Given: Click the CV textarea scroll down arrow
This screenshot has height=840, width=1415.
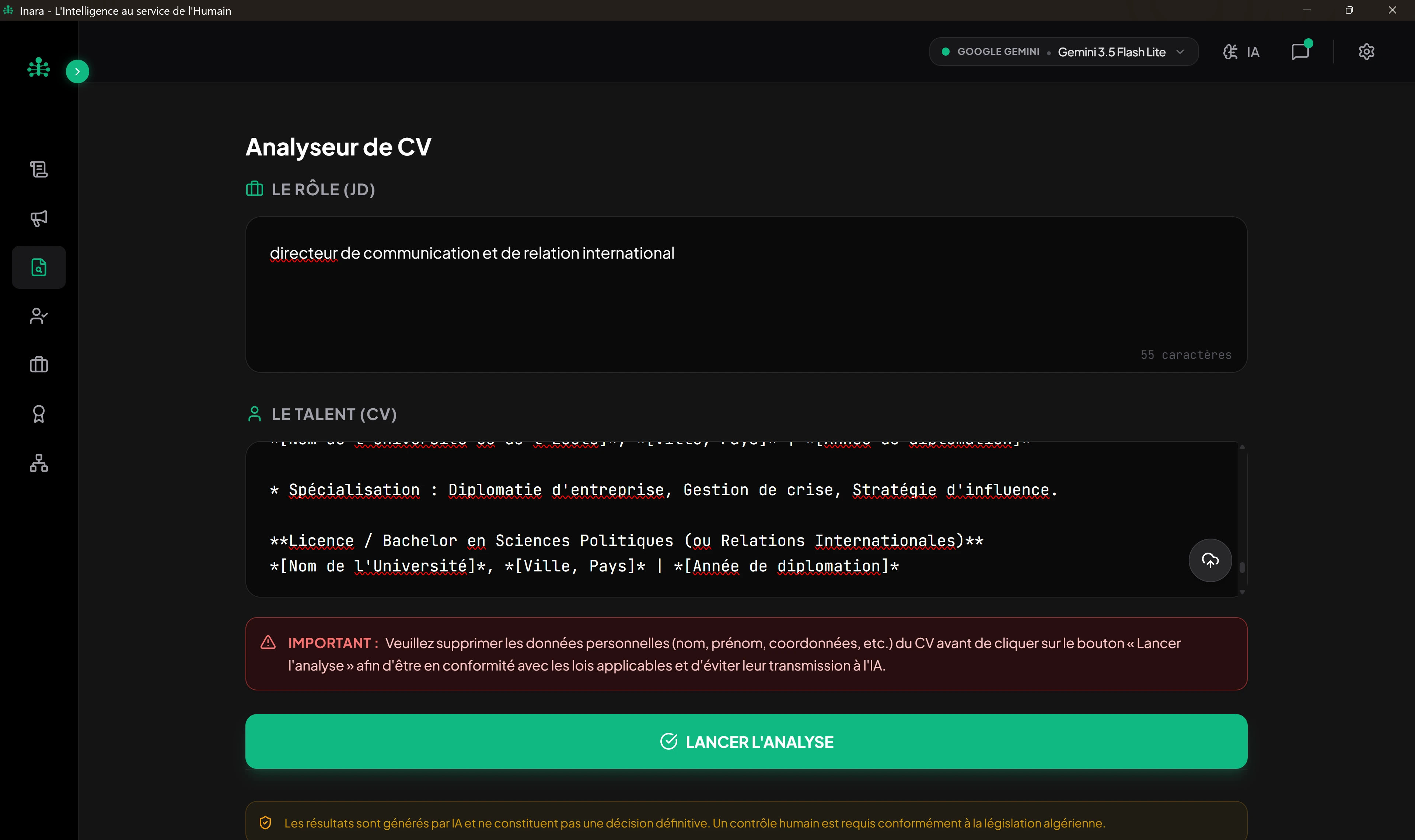Looking at the screenshot, I should (1242, 592).
